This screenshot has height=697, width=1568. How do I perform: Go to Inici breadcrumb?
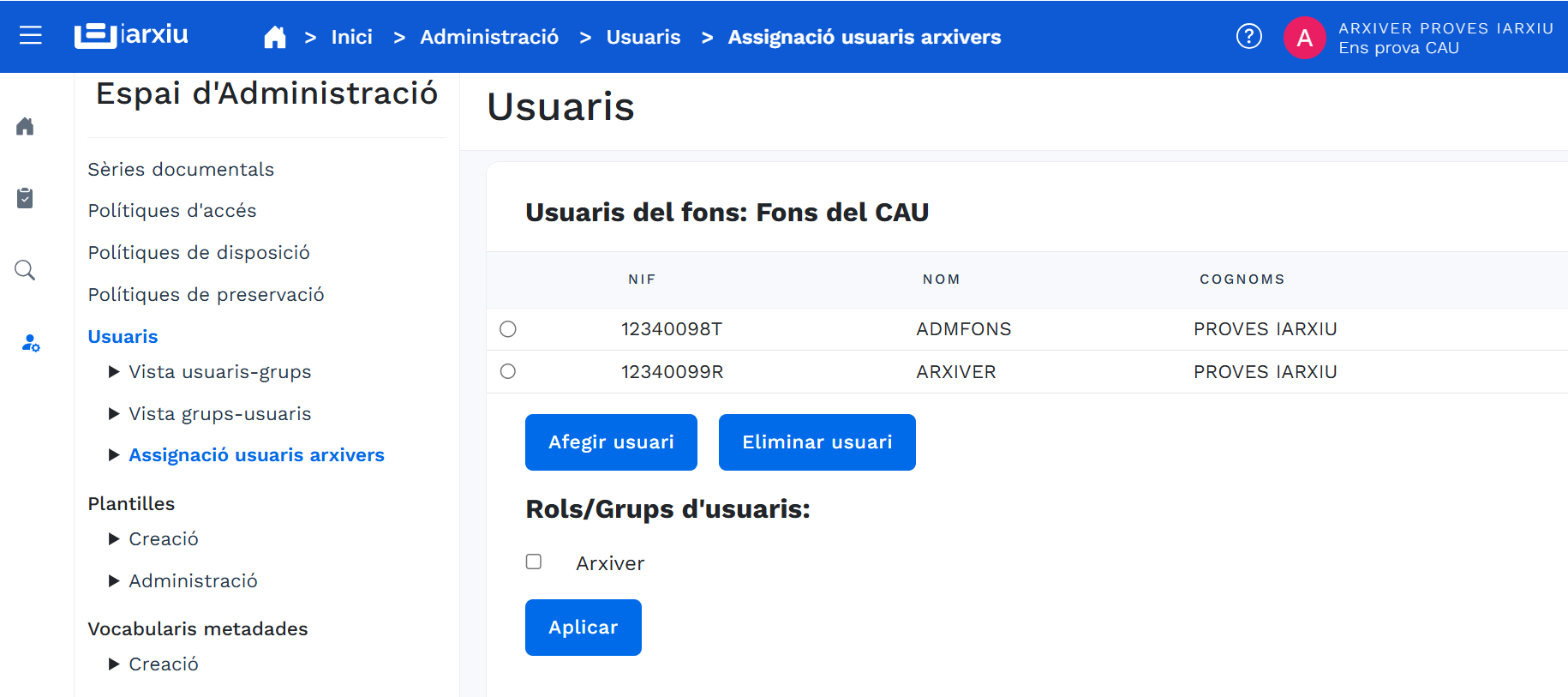[352, 37]
